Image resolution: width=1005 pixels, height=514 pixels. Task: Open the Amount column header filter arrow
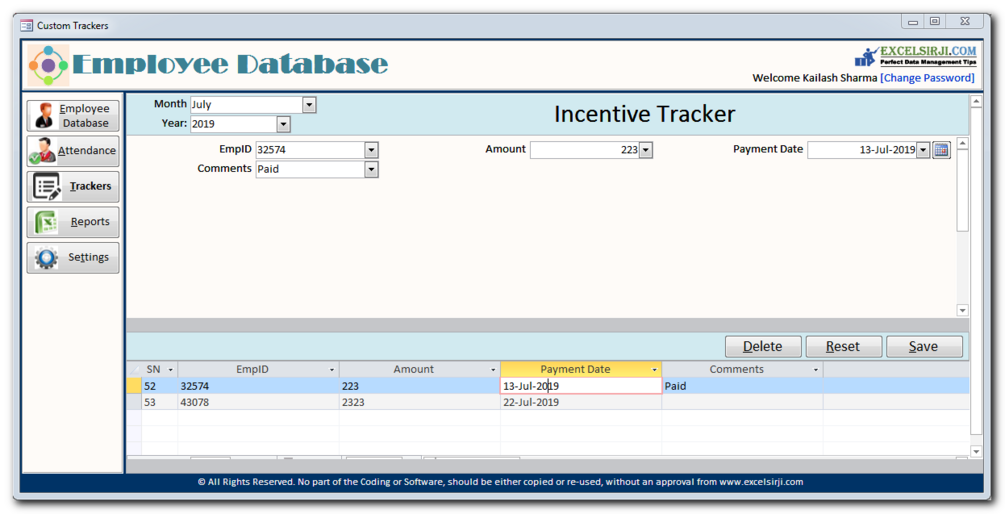(494, 370)
